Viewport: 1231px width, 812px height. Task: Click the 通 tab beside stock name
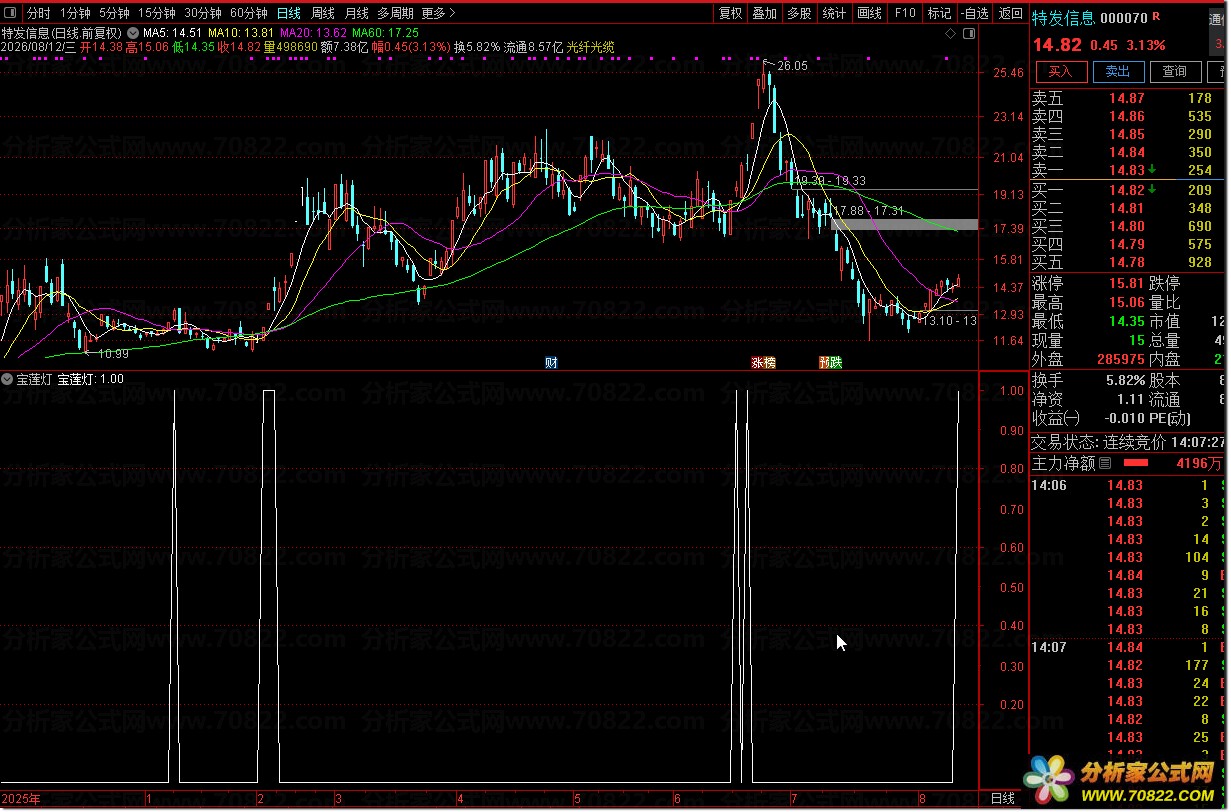tap(1216, 17)
